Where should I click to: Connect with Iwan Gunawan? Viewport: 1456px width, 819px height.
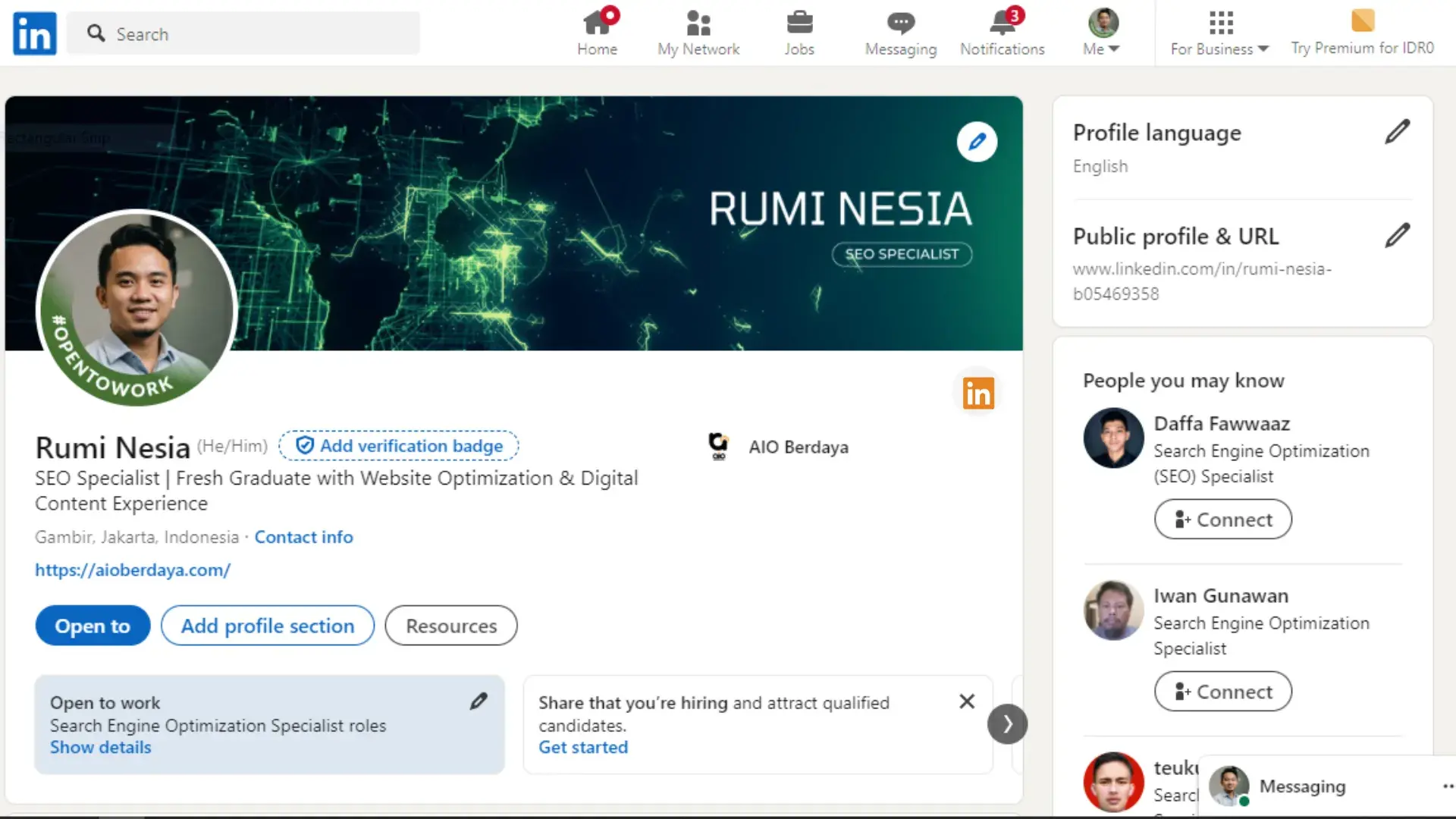click(1223, 692)
